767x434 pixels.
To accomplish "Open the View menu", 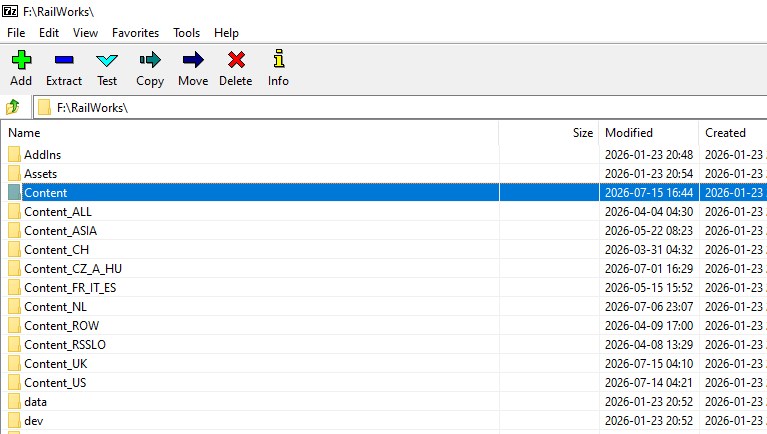I will pyautogui.click(x=86, y=33).
